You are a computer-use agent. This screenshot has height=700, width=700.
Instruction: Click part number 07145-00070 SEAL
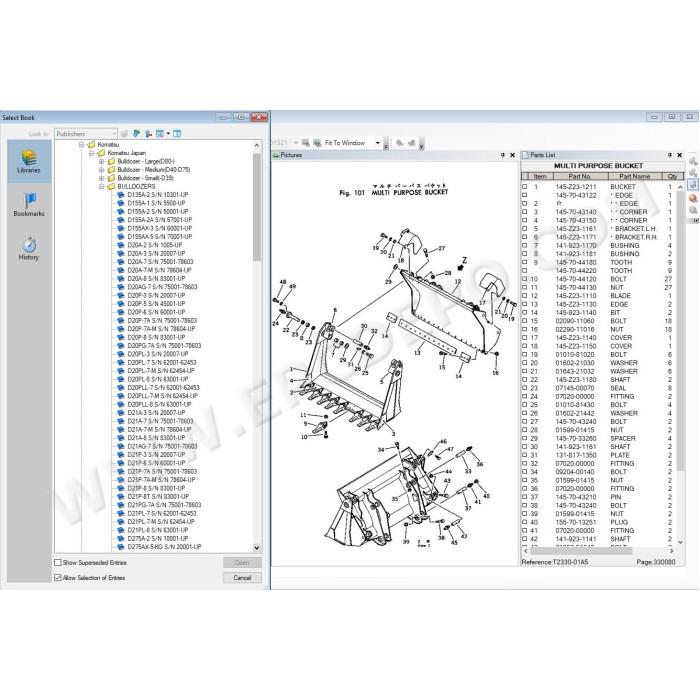point(575,388)
